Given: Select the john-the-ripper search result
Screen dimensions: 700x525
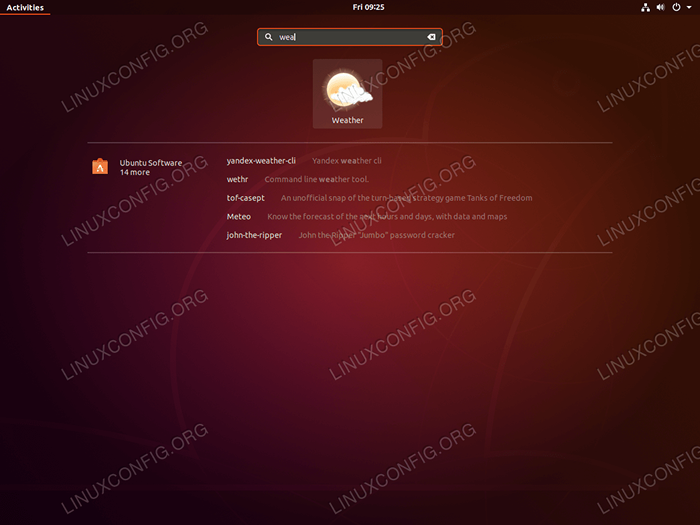Looking at the screenshot, I should 254,235.
